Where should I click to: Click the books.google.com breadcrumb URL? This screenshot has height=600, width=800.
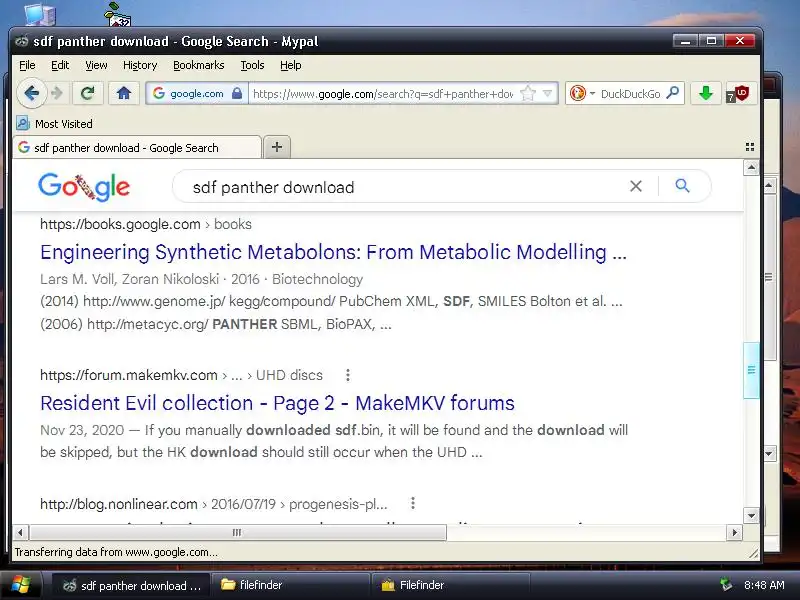(x=145, y=224)
